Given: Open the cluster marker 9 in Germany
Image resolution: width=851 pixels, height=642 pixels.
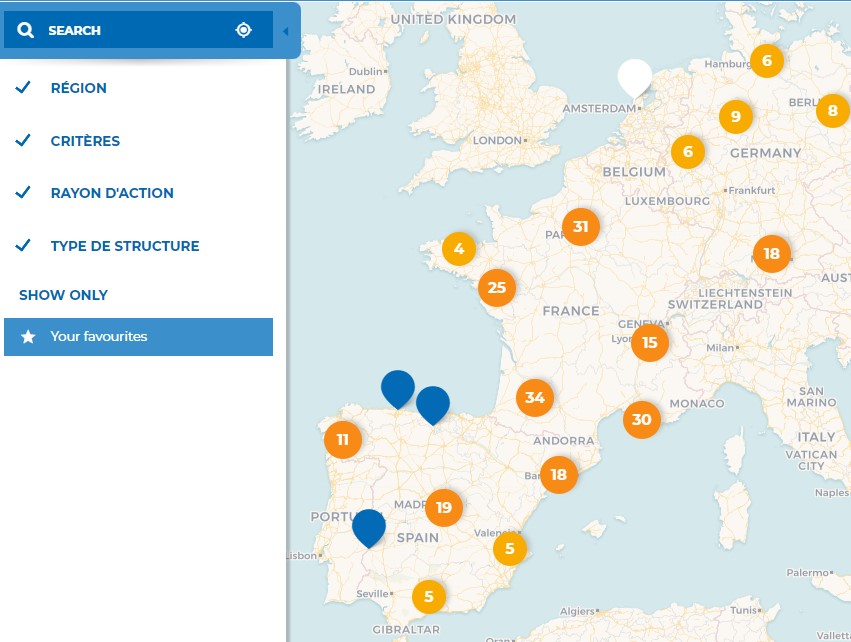Looking at the screenshot, I should coord(736,116).
